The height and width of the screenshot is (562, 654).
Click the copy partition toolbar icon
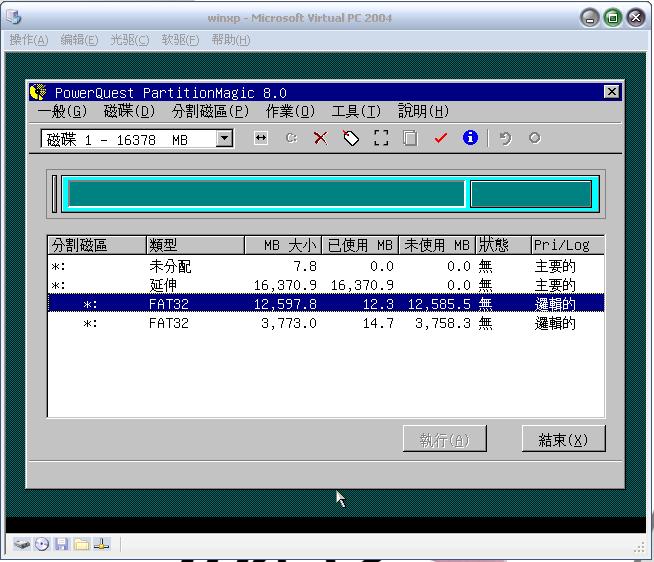pyautogui.click(x=410, y=138)
